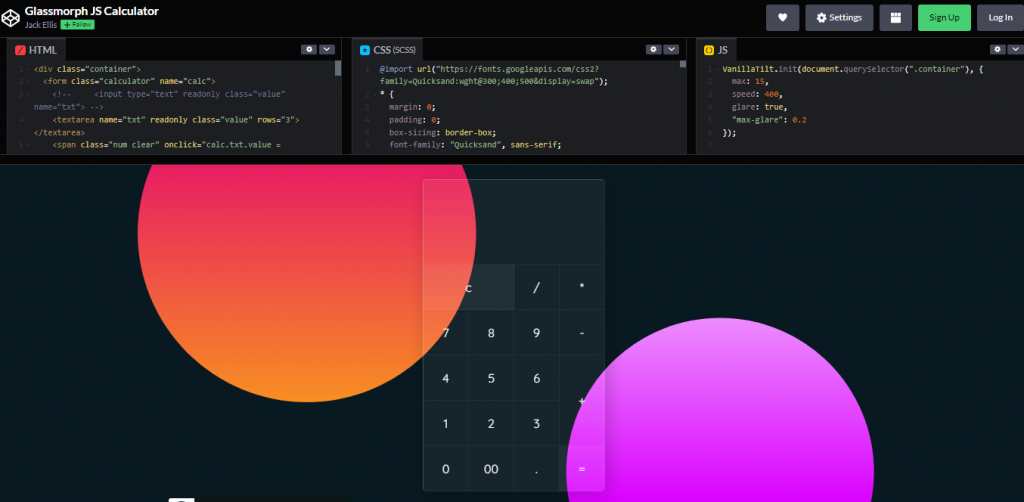This screenshot has height=502, width=1024.
Task: Click the yellow JS panel icon
Action: (x=709, y=50)
